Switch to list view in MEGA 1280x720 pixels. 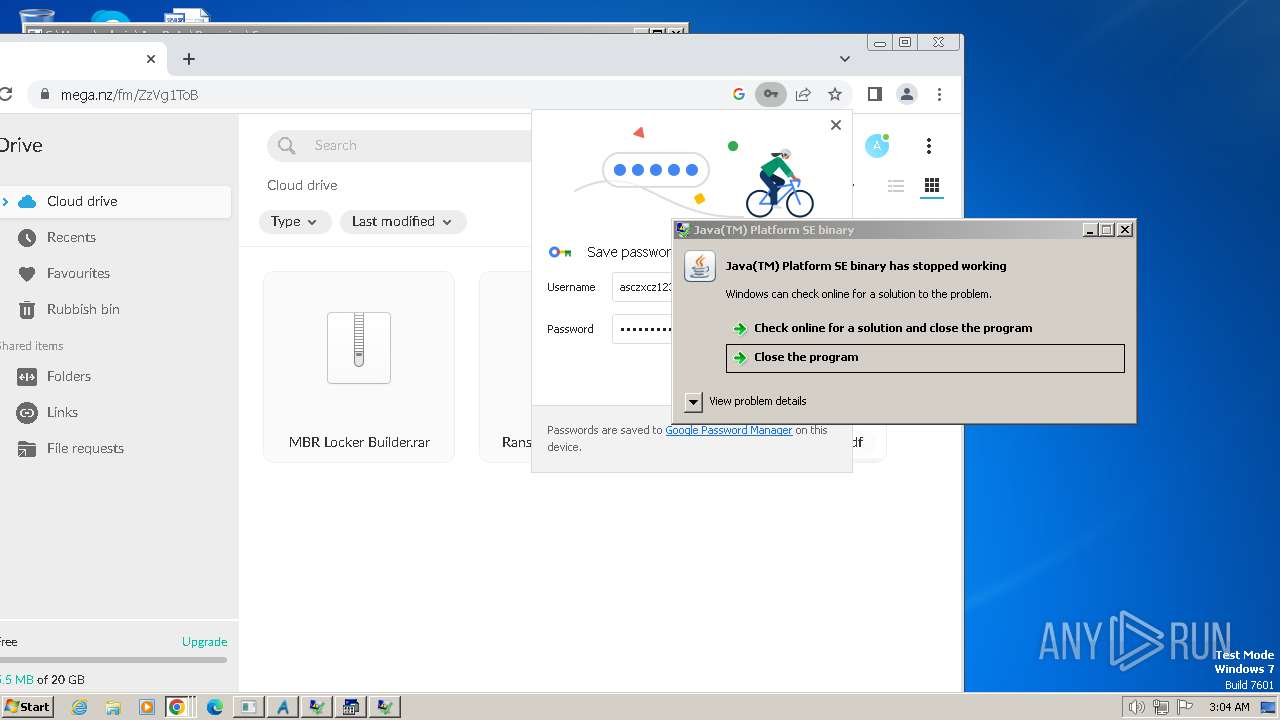896,186
